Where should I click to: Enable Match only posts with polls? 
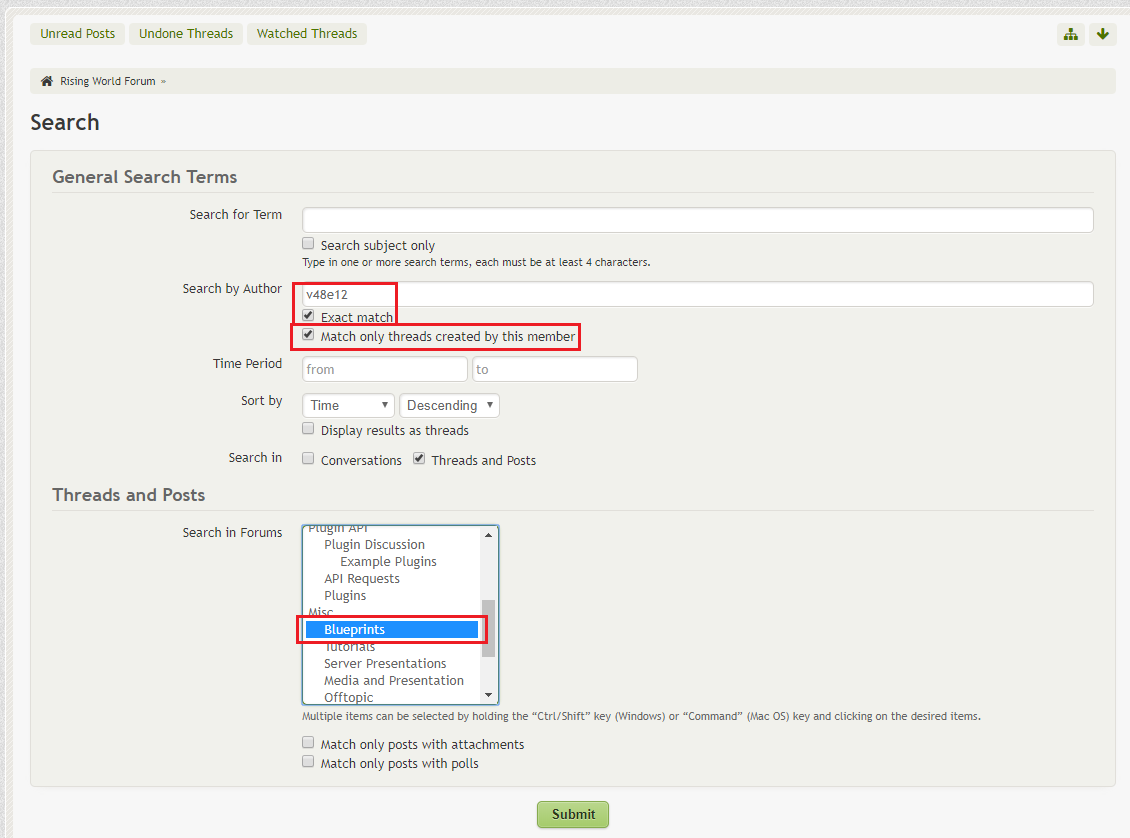tap(308, 762)
